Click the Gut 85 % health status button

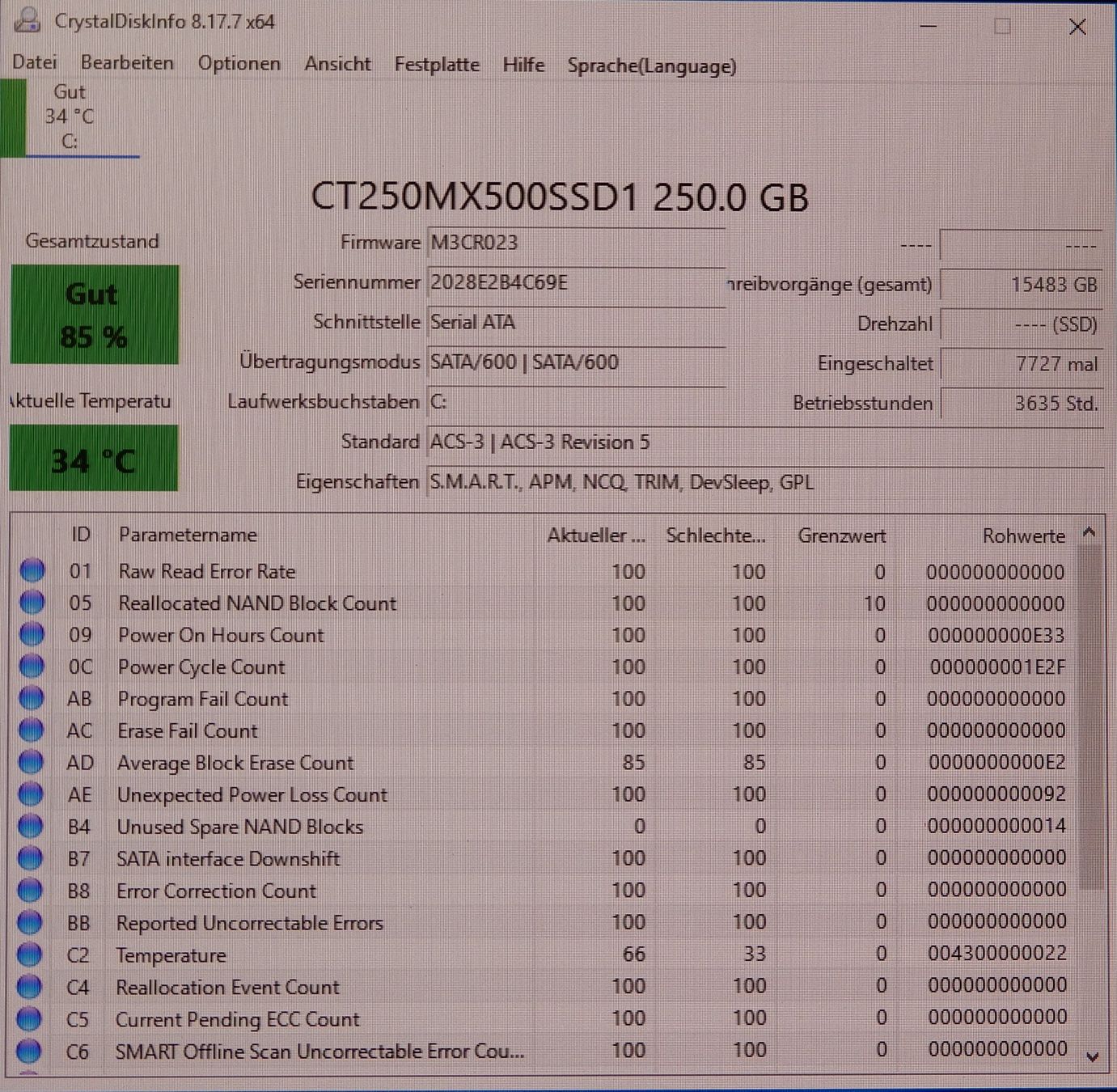pyautogui.click(x=95, y=315)
